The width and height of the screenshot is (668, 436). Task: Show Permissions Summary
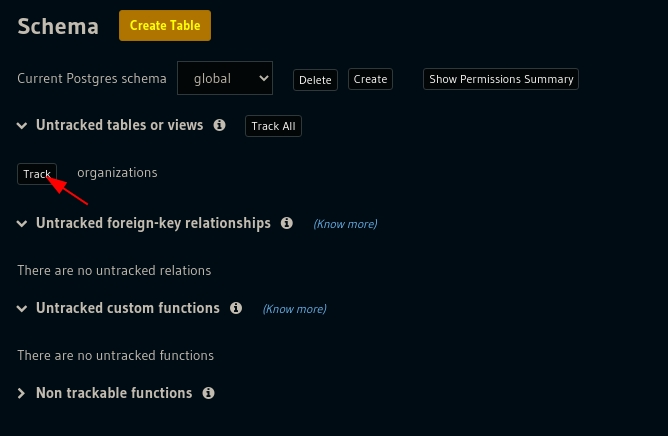click(501, 79)
